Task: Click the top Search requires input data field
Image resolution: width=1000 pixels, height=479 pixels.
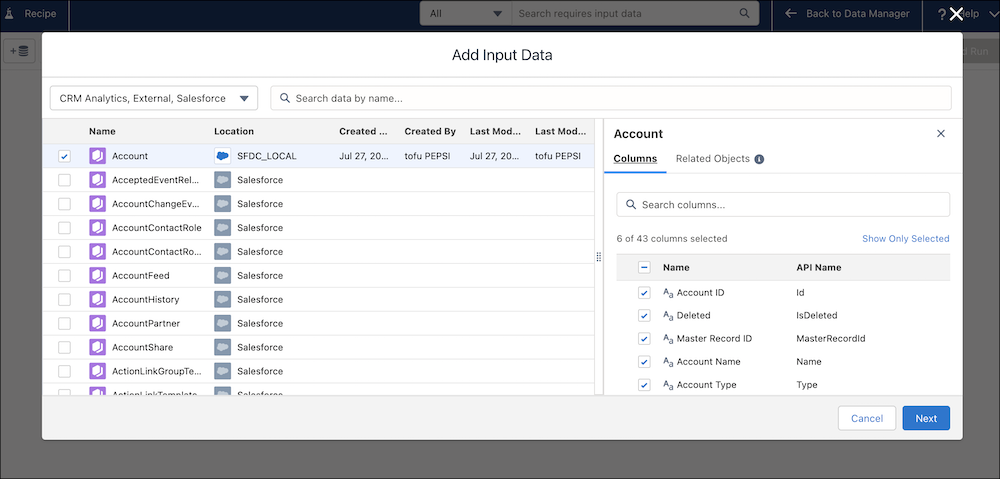Action: click(635, 13)
